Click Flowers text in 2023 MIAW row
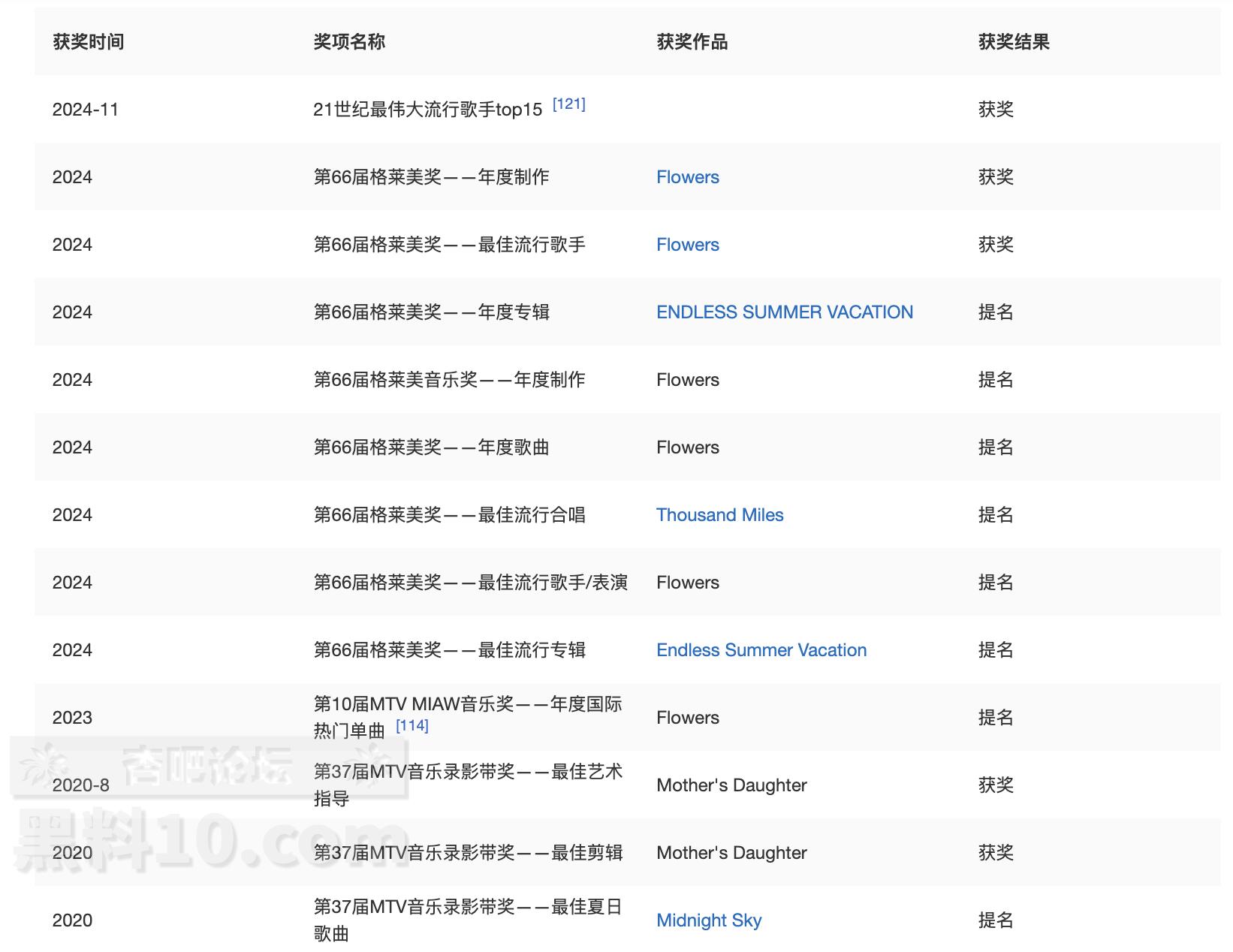1233x952 pixels. coord(687,718)
